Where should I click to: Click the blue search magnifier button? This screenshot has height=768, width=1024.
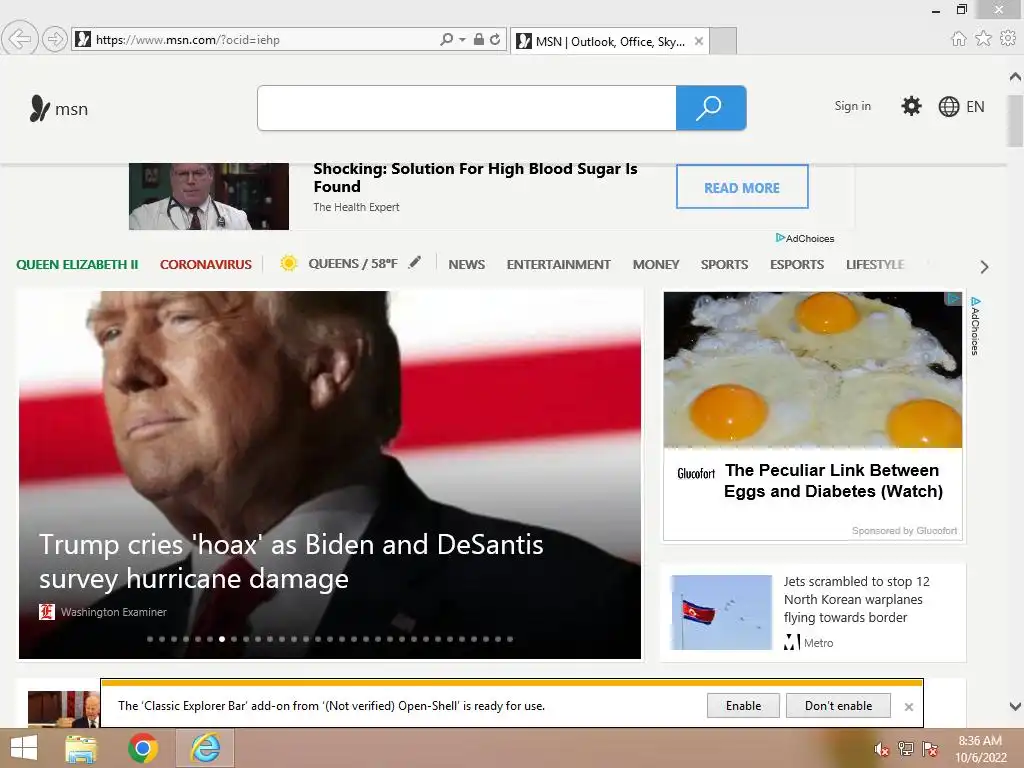click(x=711, y=108)
